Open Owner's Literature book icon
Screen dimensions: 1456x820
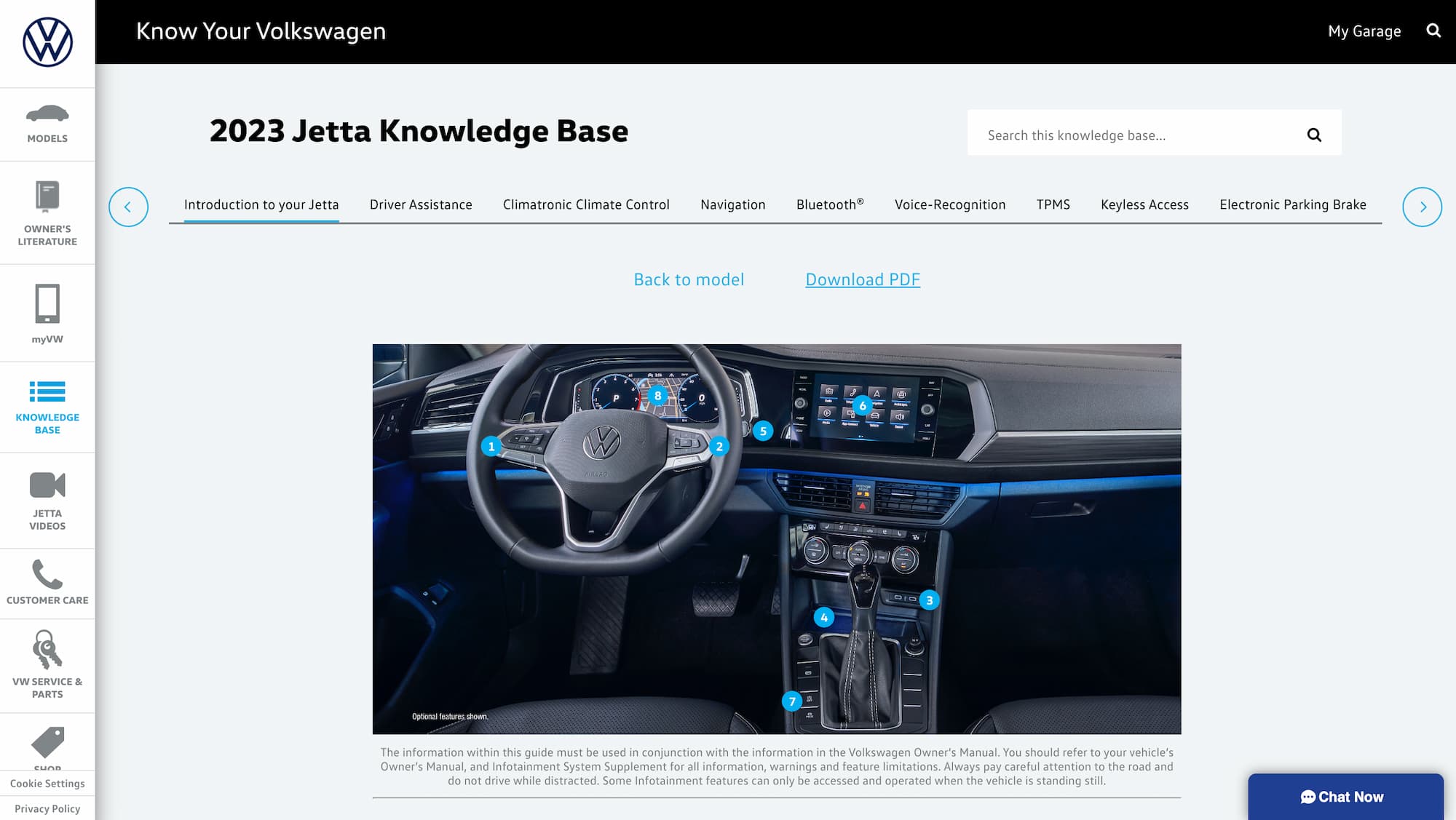(x=47, y=196)
